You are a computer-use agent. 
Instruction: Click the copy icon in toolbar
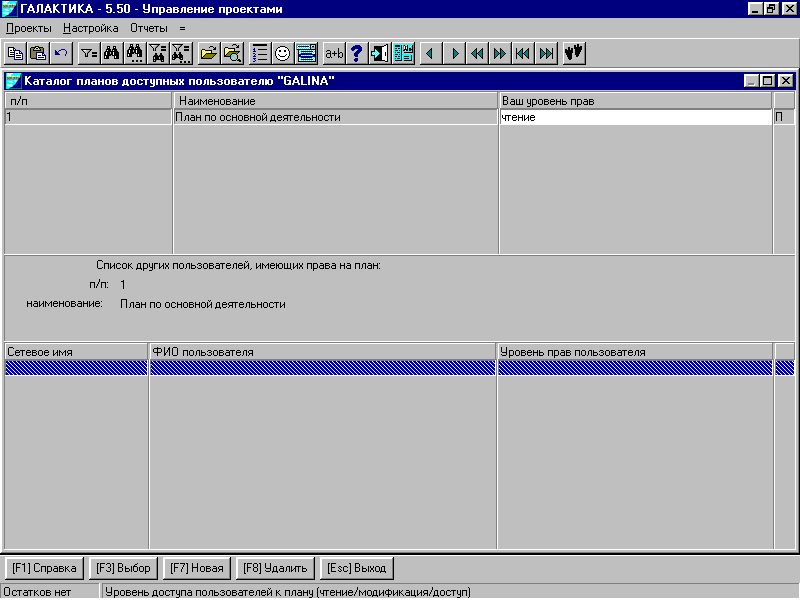[x=15, y=53]
